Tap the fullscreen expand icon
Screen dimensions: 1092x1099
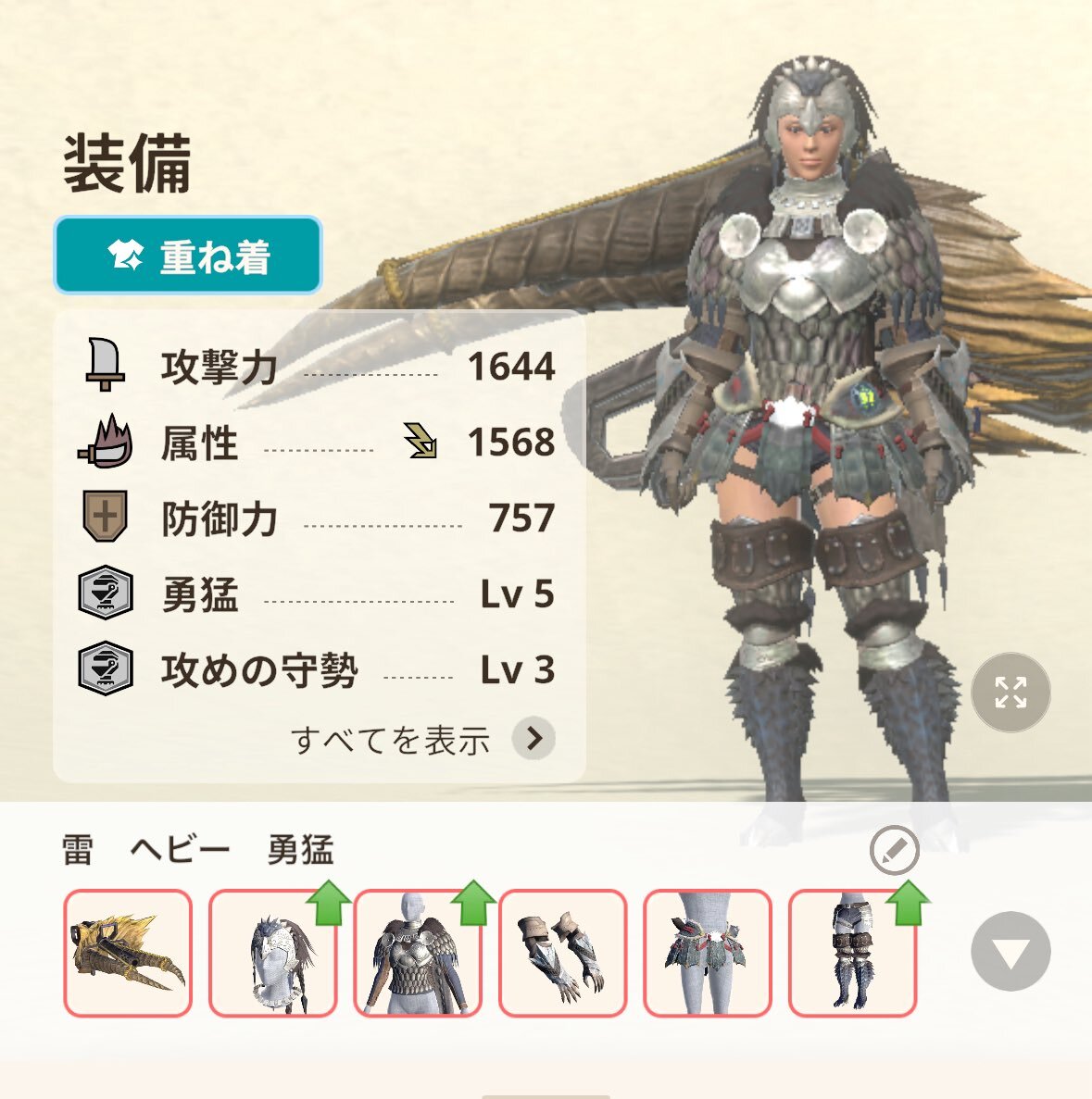click(x=1010, y=693)
